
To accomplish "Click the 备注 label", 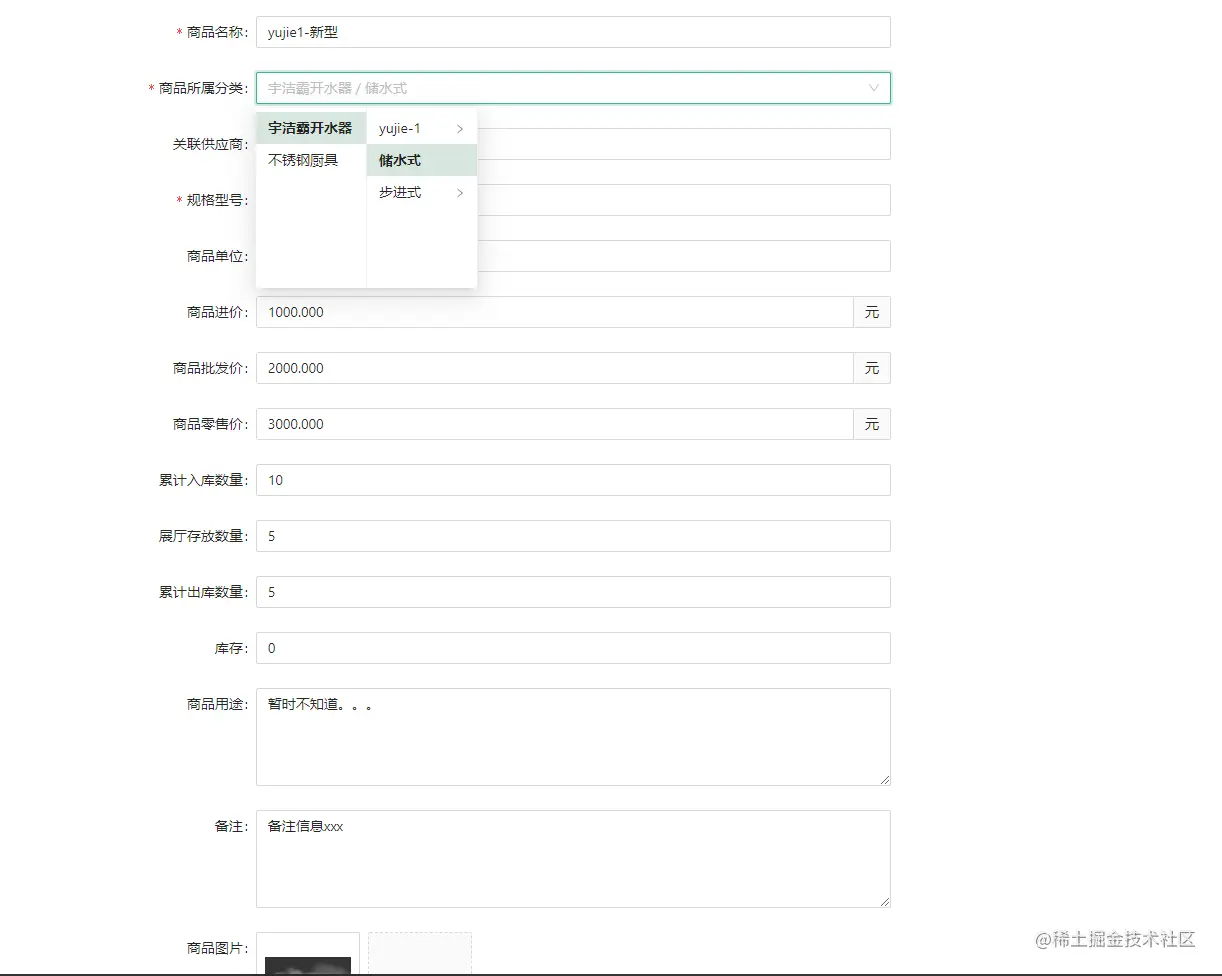I will 231,826.
